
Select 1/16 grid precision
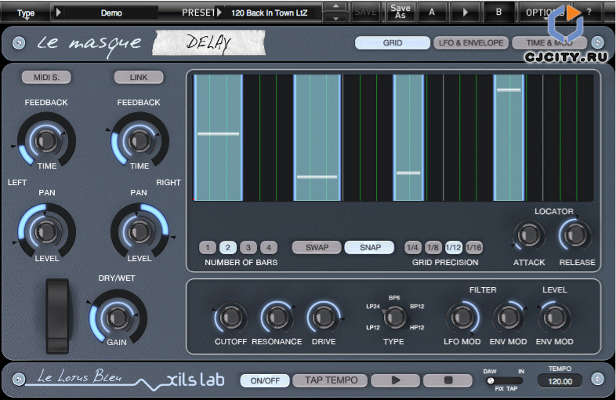coord(474,248)
